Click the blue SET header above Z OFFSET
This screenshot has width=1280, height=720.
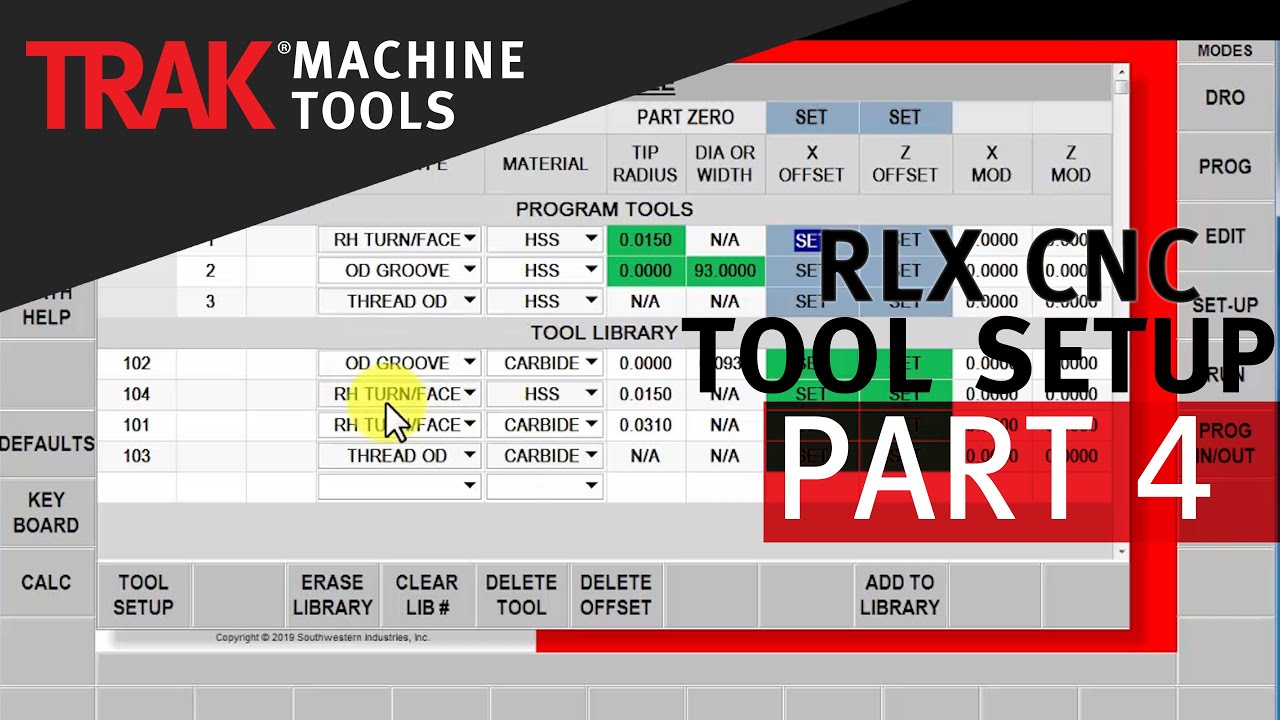[904, 117]
